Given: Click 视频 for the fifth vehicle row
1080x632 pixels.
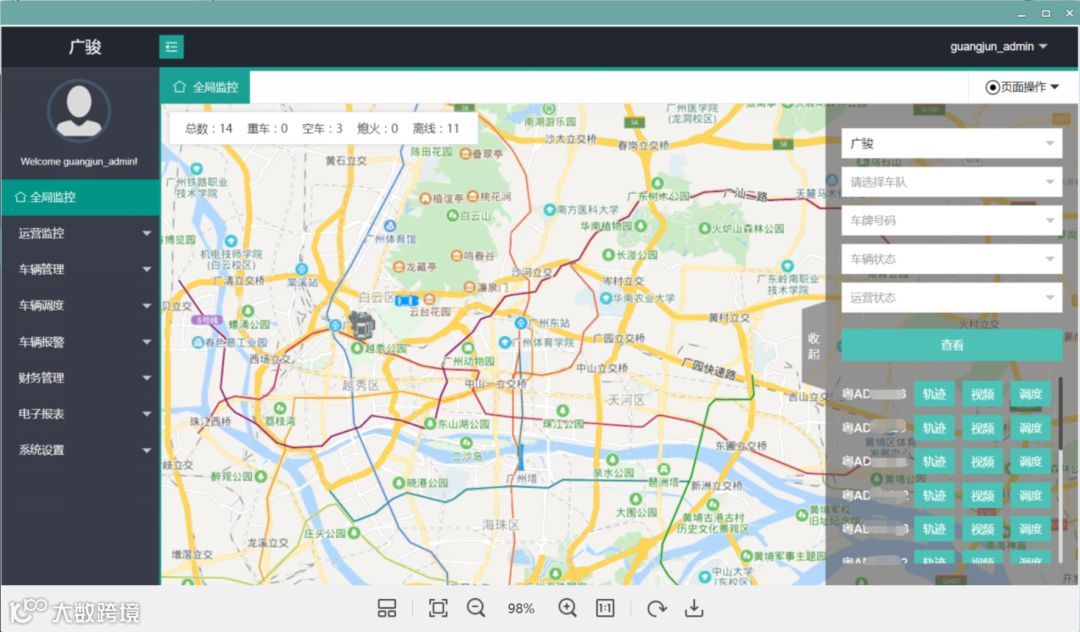Looking at the screenshot, I should tap(982, 529).
